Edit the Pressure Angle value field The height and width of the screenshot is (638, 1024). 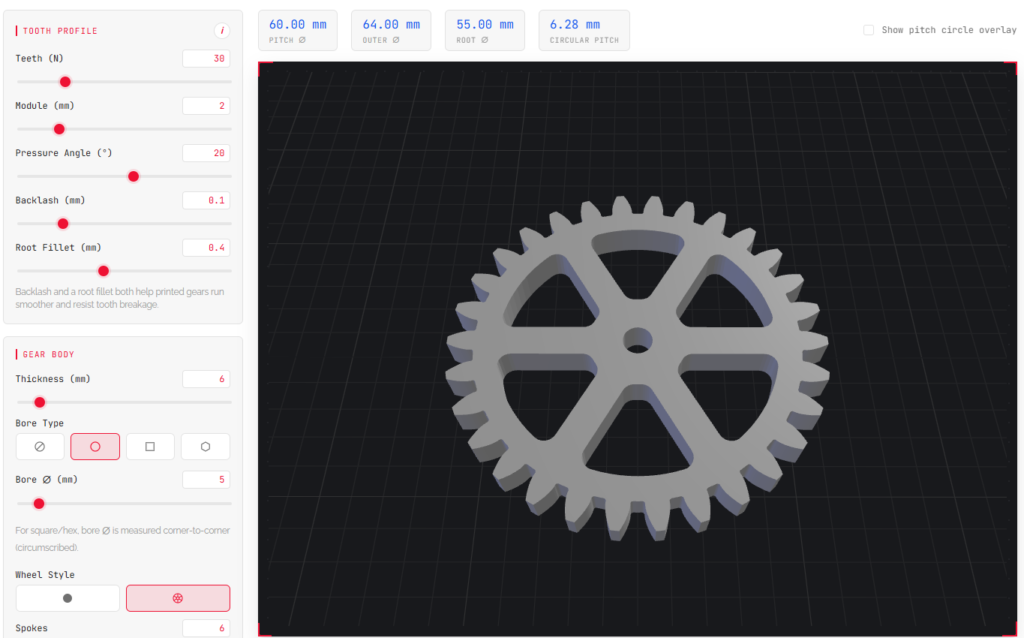coord(206,153)
